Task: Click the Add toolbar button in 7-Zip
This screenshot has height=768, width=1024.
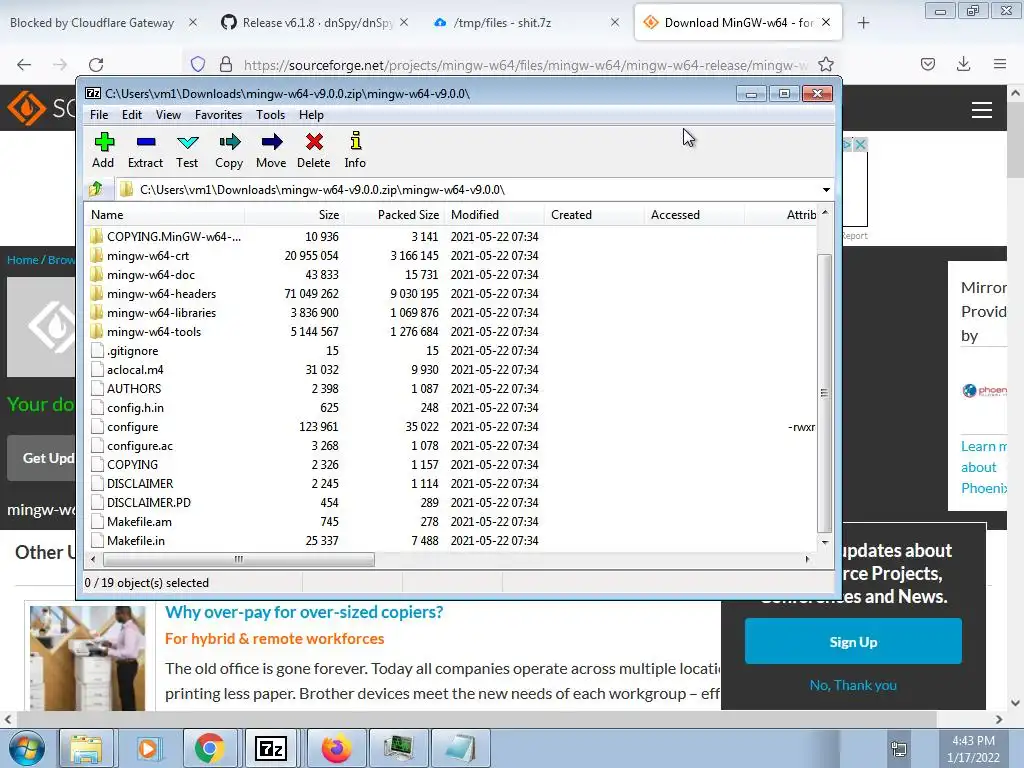Action: (x=103, y=151)
